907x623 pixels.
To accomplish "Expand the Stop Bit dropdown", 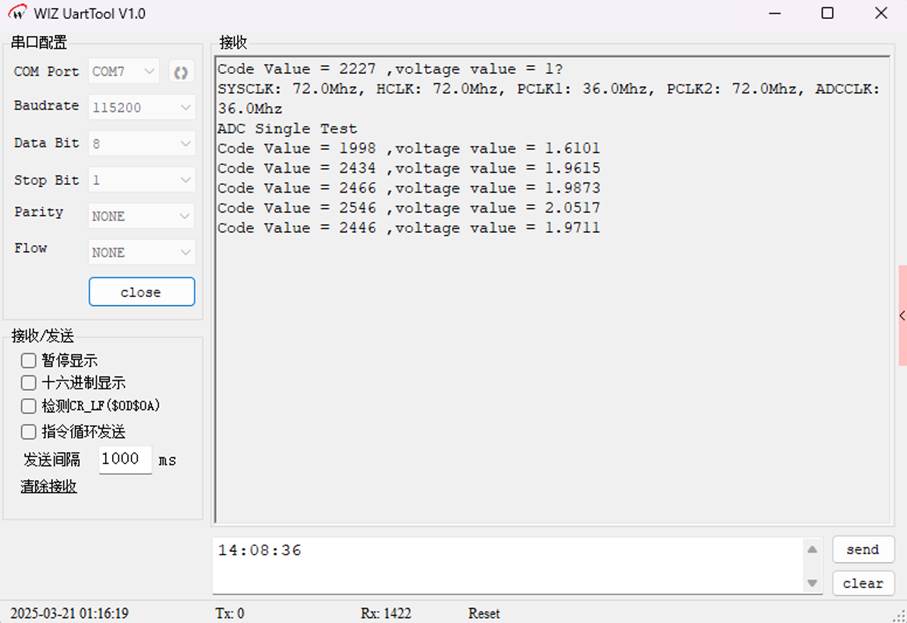I will (x=141, y=180).
